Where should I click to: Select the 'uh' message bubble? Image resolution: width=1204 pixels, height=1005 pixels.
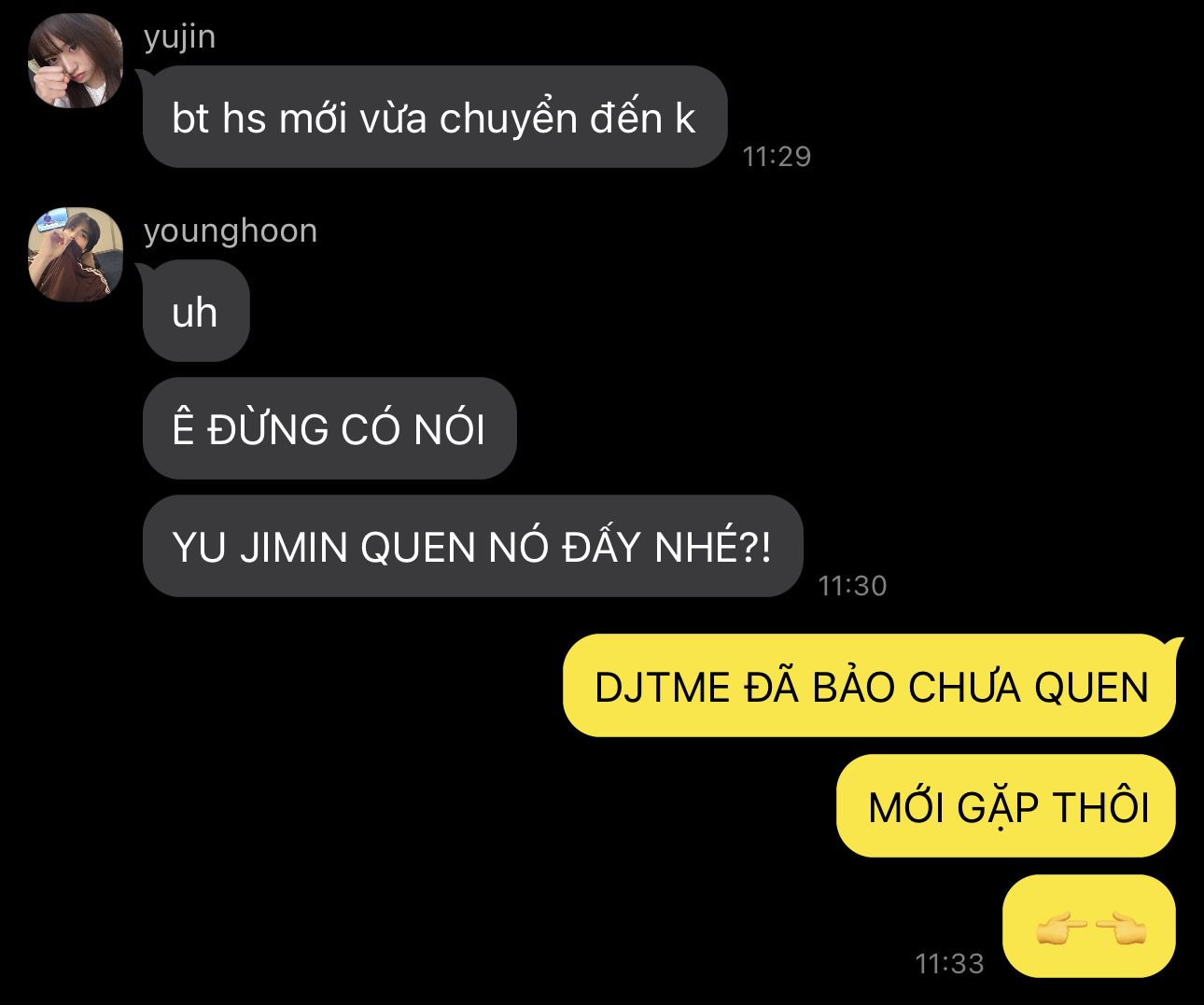pos(196,312)
